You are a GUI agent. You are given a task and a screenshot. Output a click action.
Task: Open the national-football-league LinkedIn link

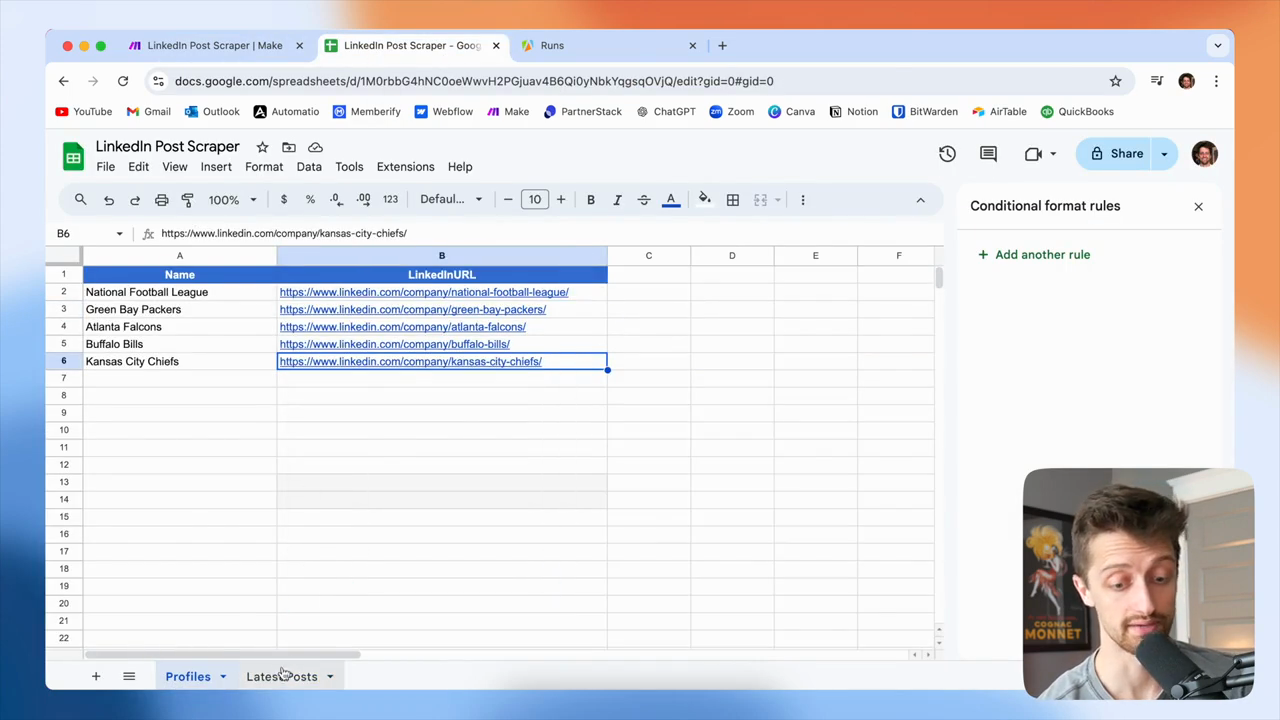click(x=424, y=292)
